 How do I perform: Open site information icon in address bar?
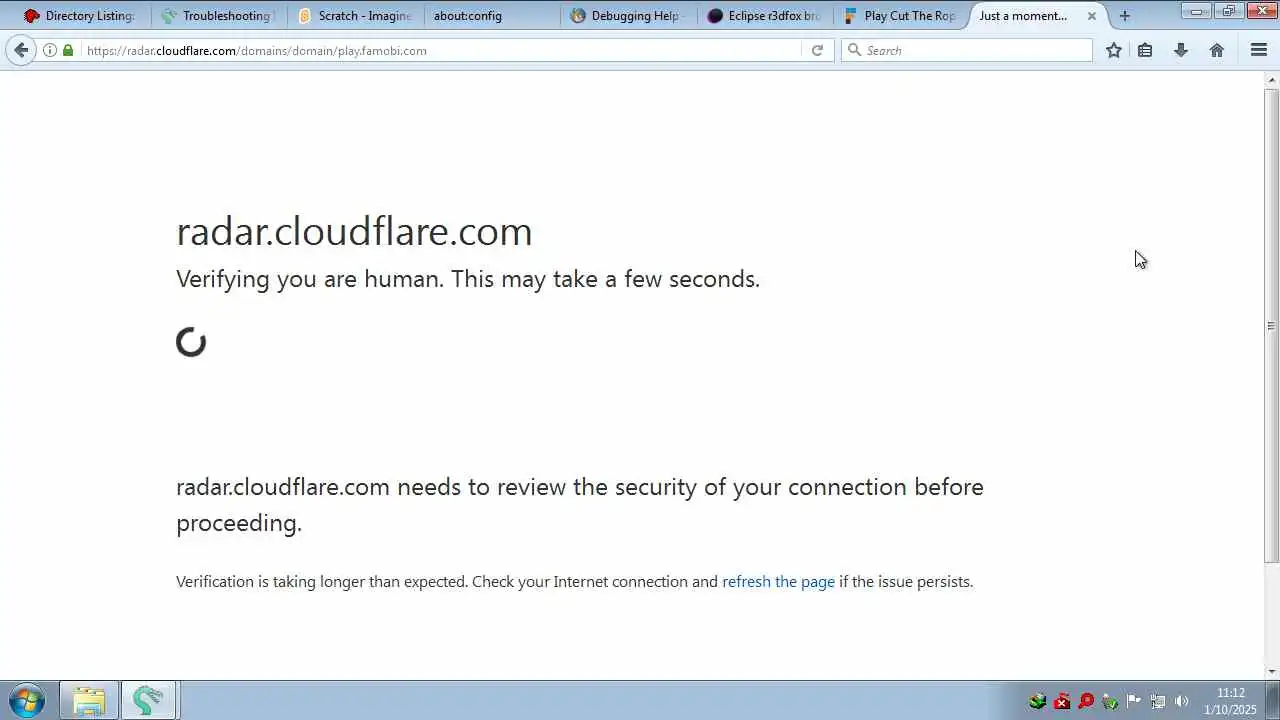pyautogui.click(x=50, y=50)
